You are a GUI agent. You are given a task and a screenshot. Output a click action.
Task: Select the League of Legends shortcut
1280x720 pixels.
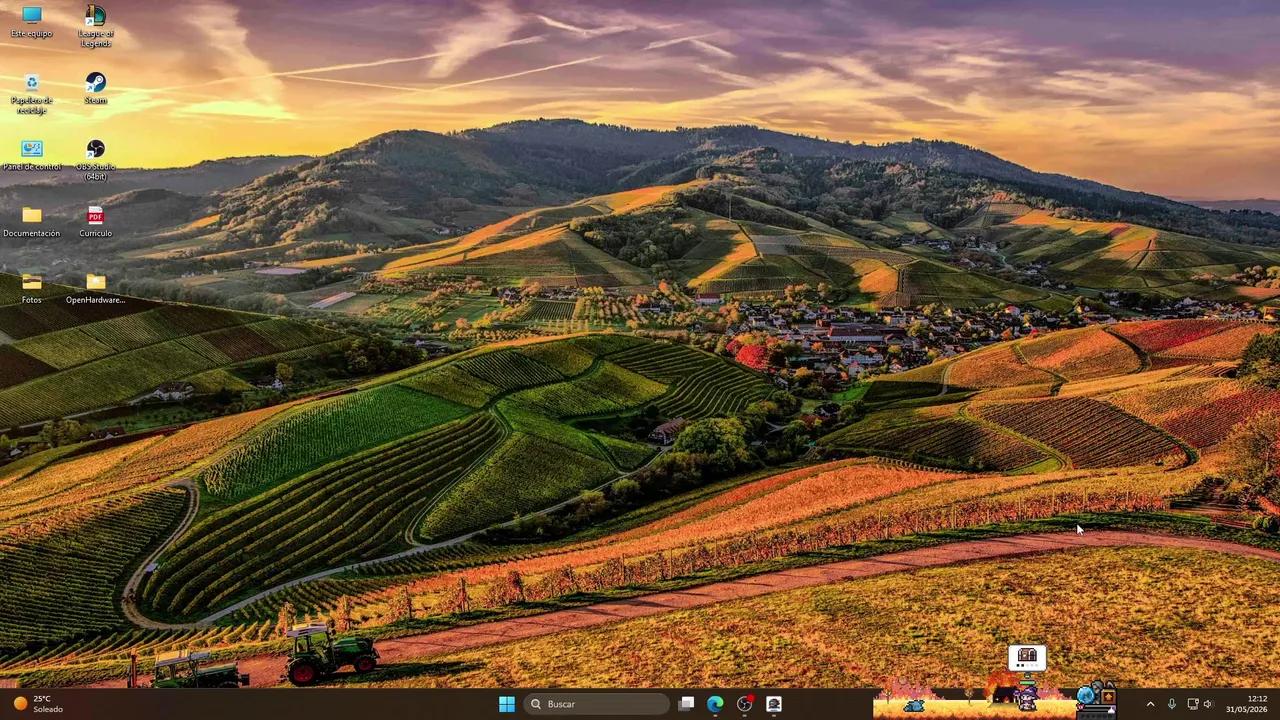95,26
